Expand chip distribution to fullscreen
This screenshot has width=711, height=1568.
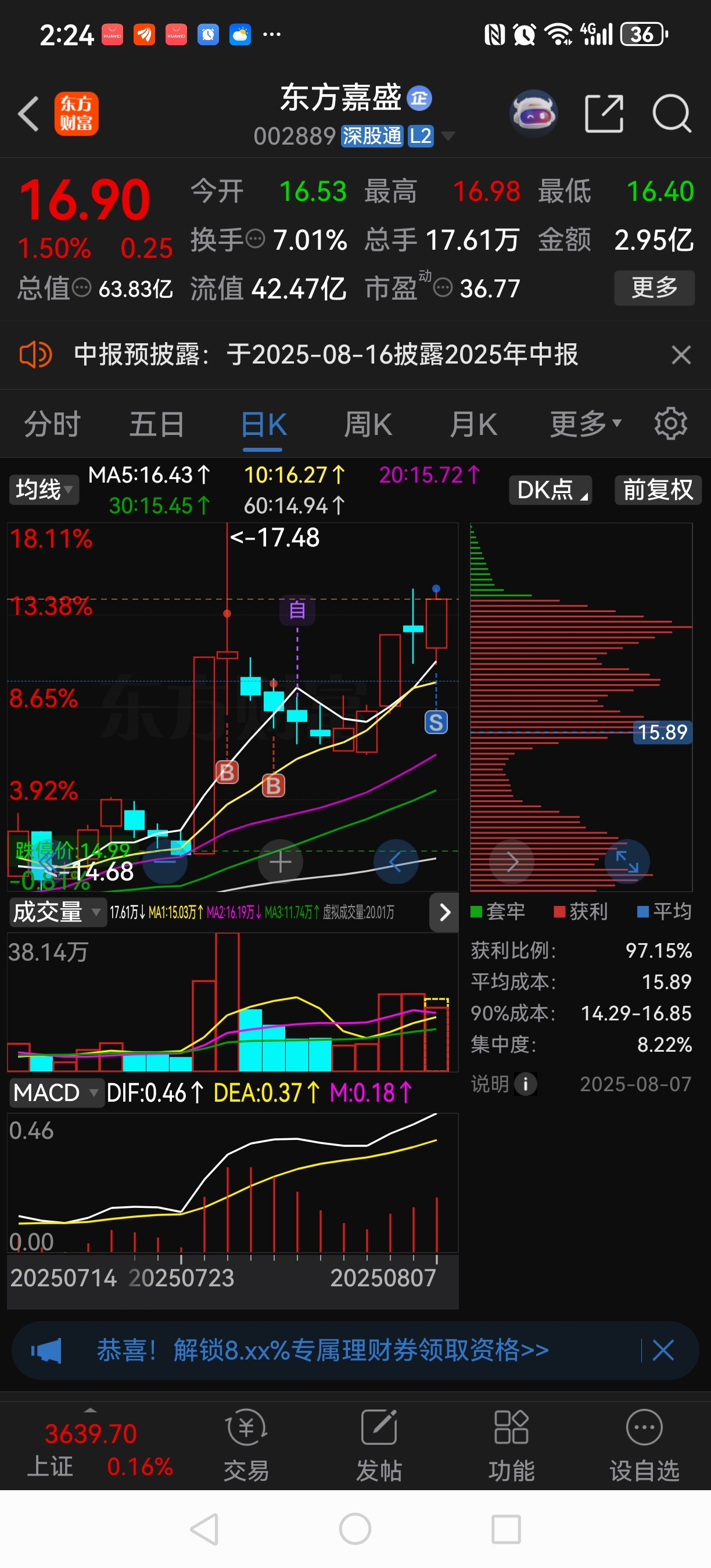click(627, 862)
